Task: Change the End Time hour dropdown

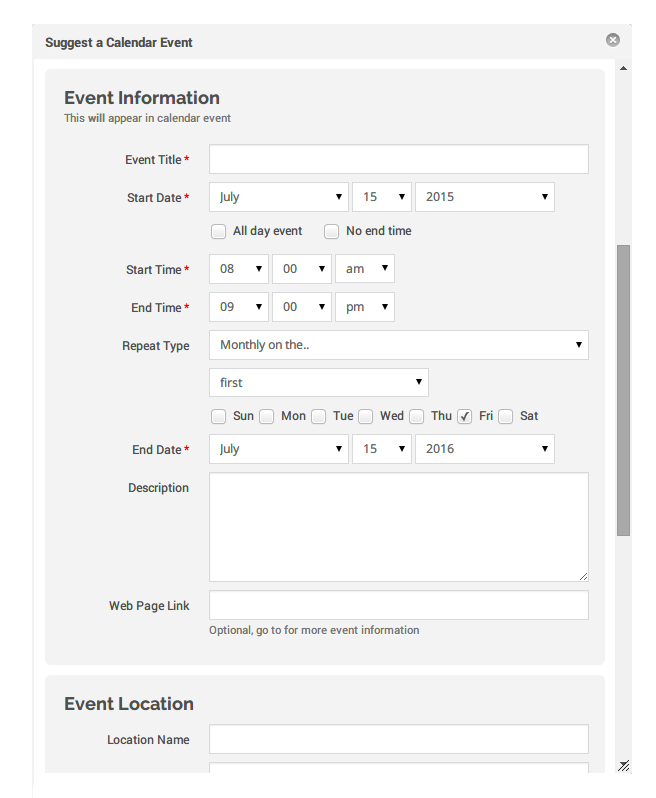Action: [238, 307]
